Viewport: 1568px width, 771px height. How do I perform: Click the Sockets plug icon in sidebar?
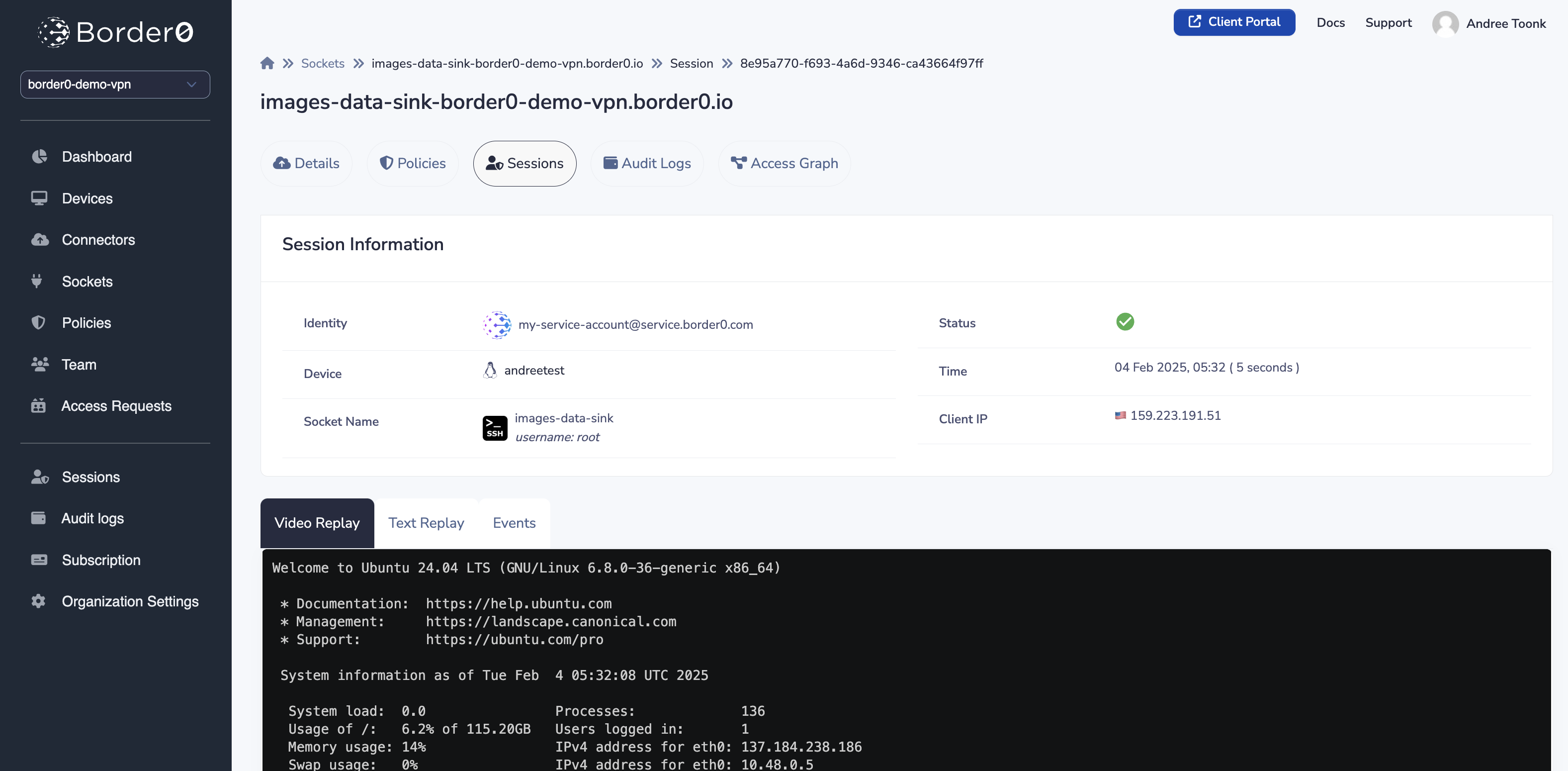pos(37,282)
